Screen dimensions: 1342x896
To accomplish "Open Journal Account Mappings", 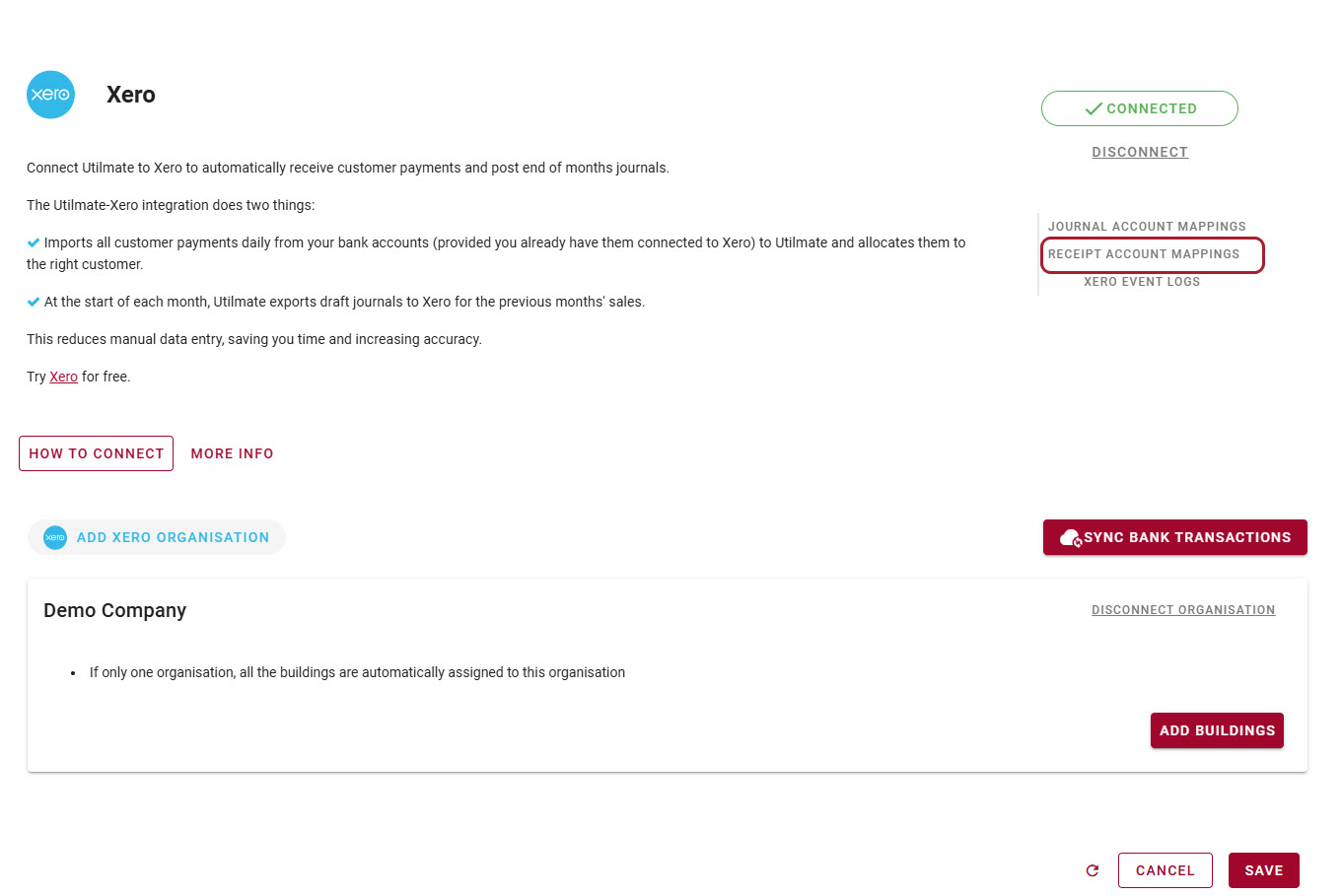I will pyautogui.click(x=1147, y=227).
